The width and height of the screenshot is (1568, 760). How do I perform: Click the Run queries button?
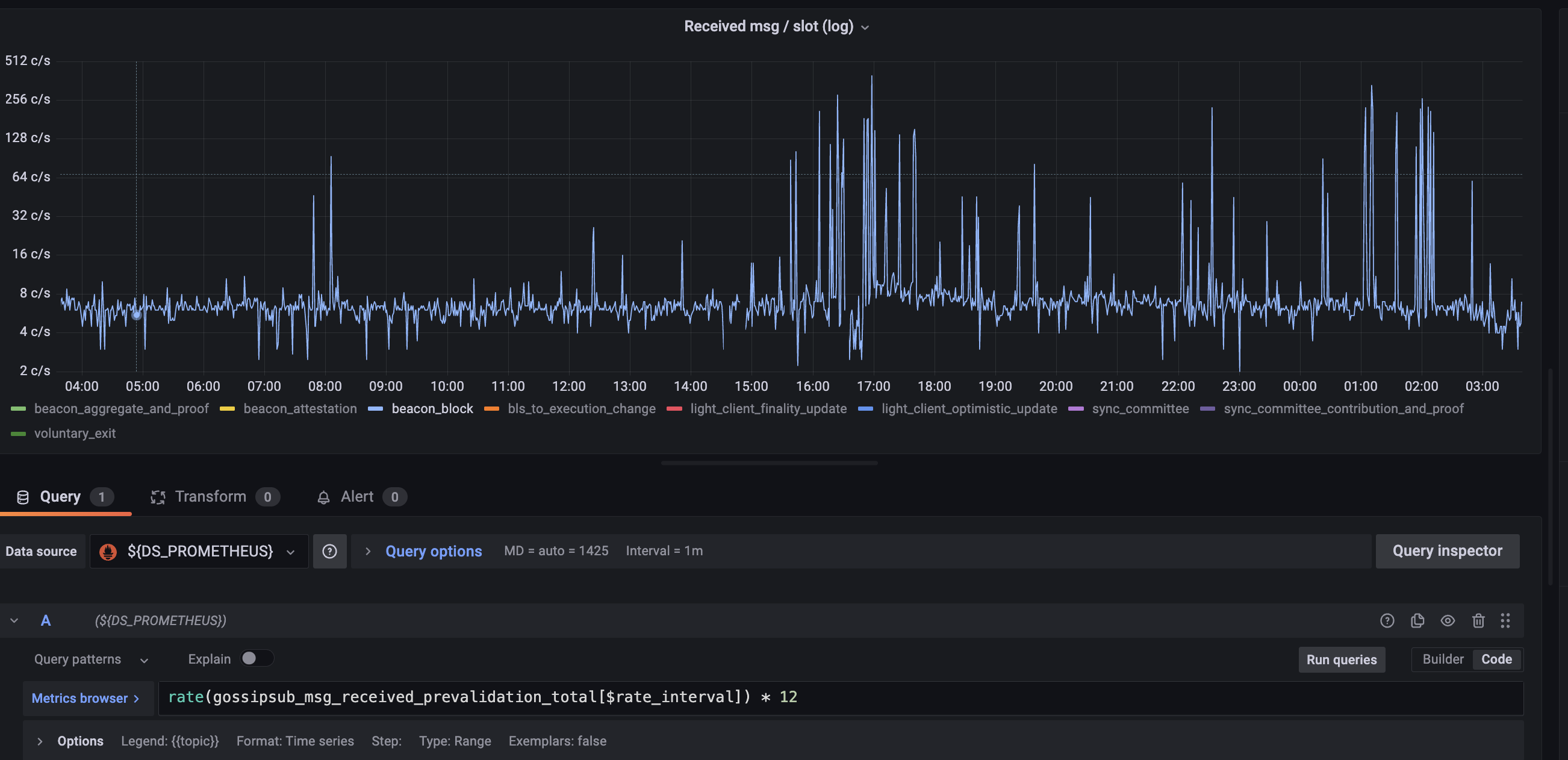1342,659
